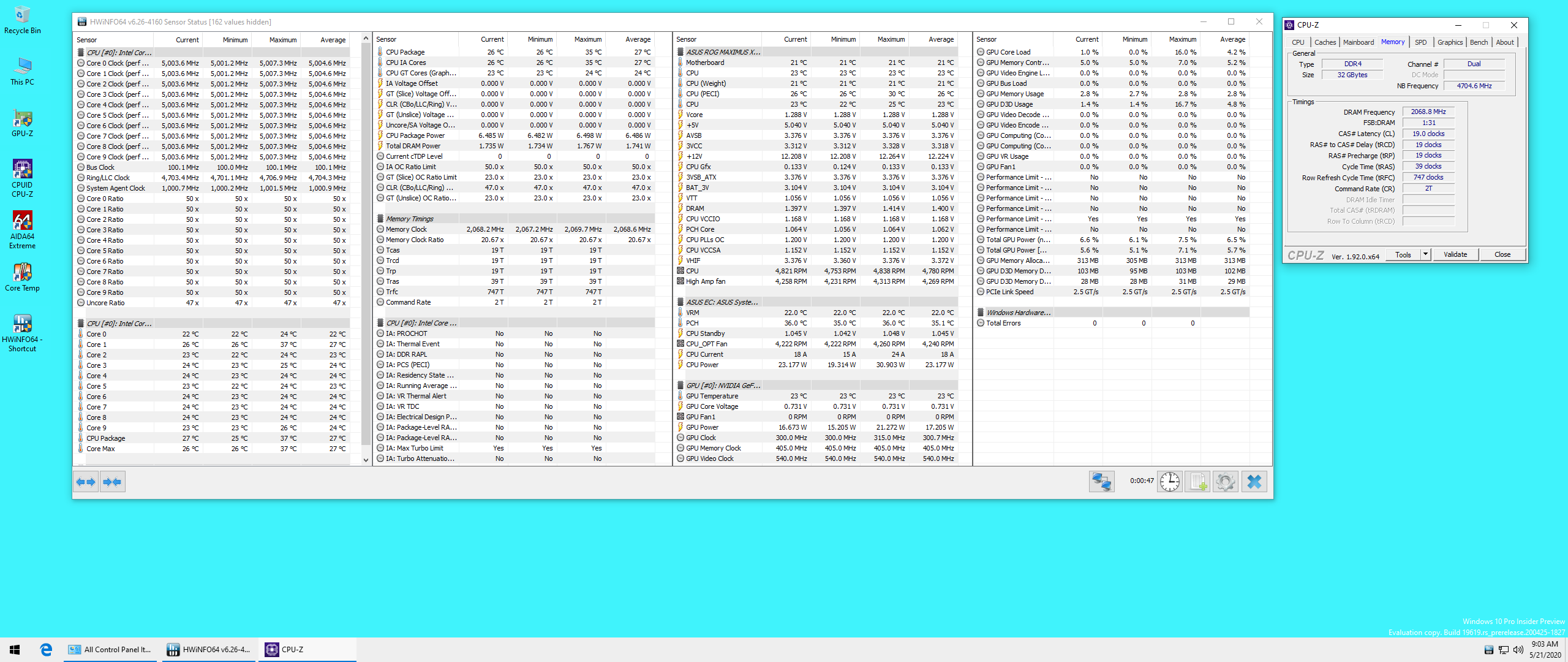Start logging with the sheet-plus icon

coord(1197,482)
